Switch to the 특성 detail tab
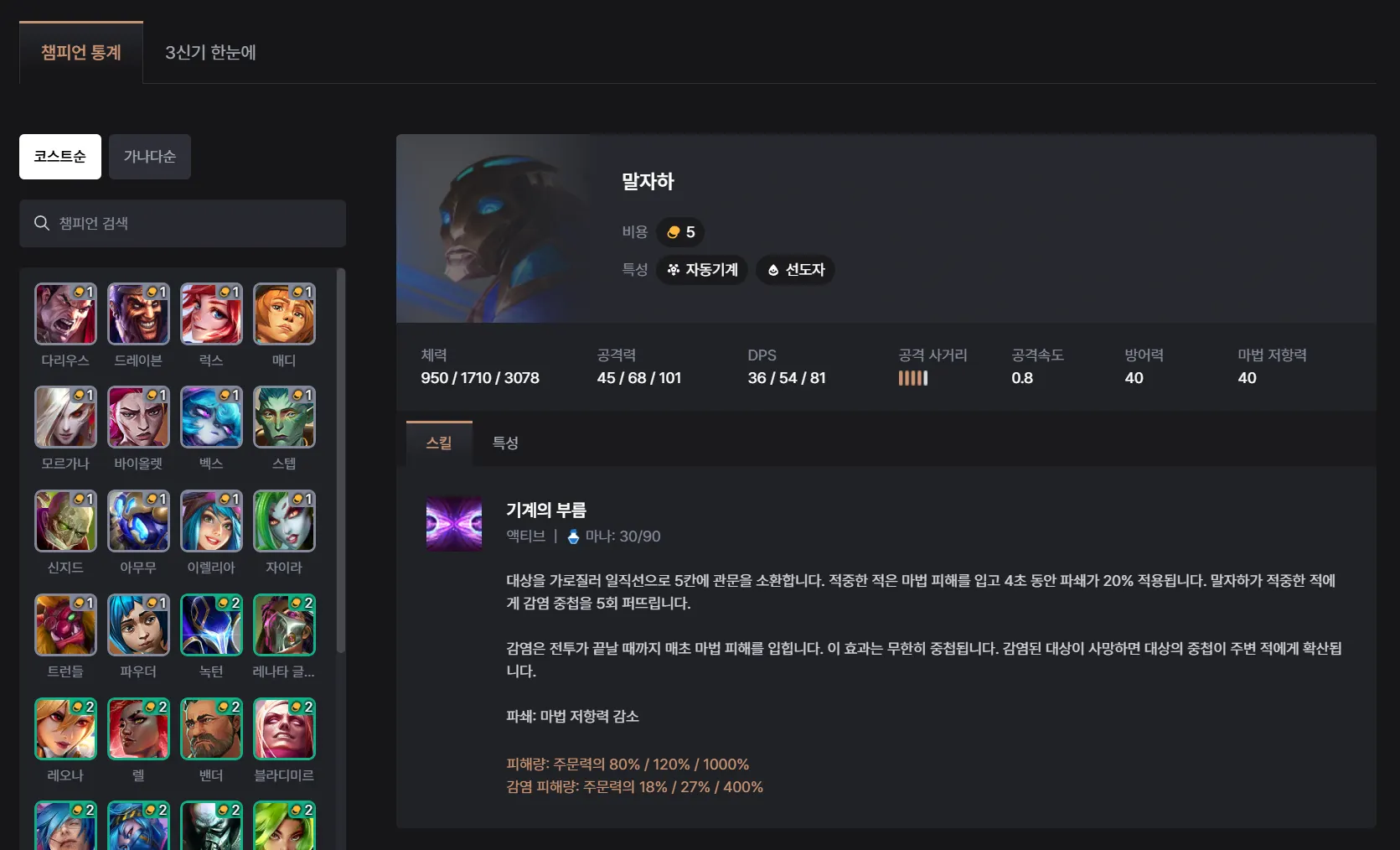1400x850 pixels. (505, 443)
